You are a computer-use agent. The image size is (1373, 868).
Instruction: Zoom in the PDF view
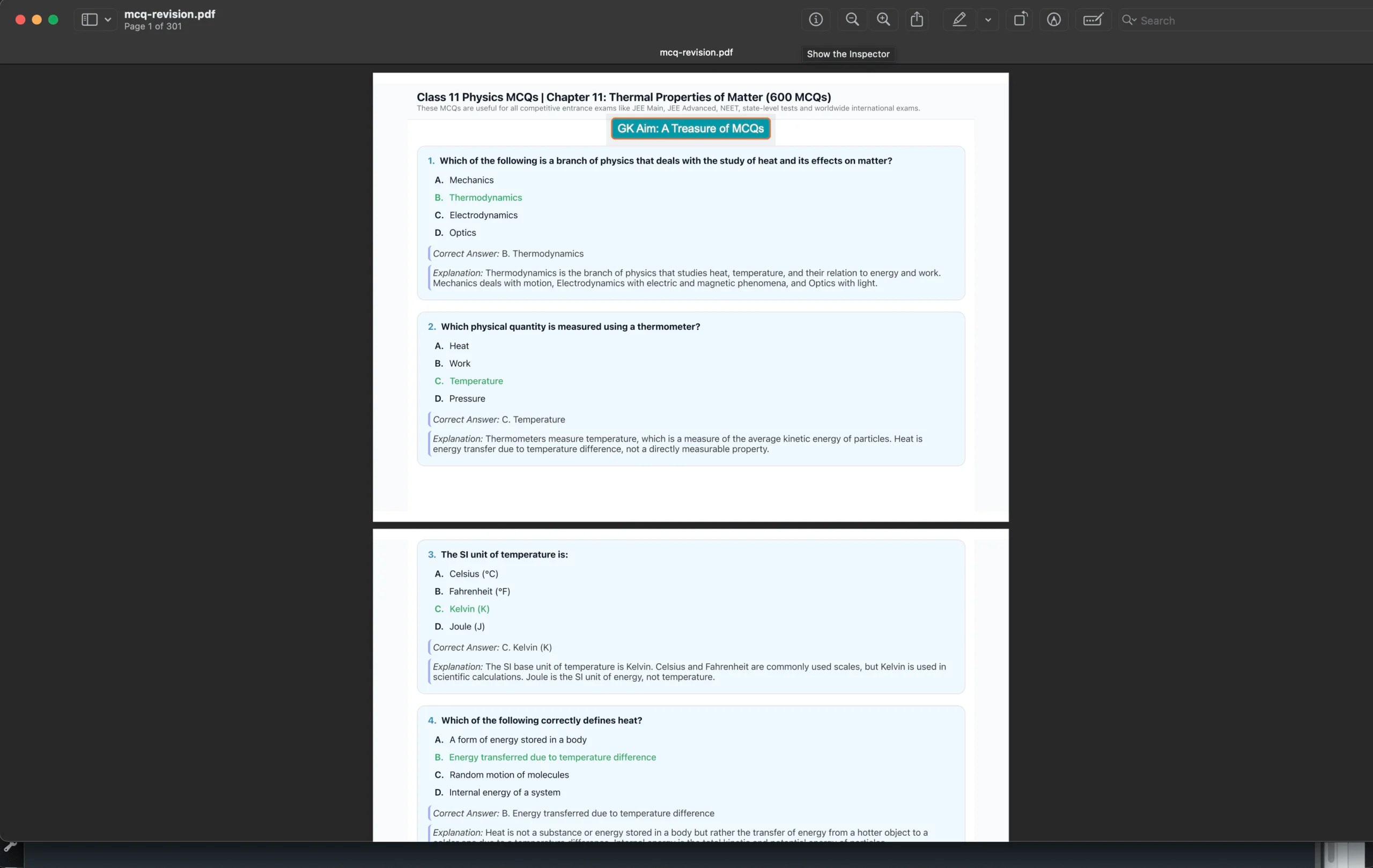(x=883, y=20)
